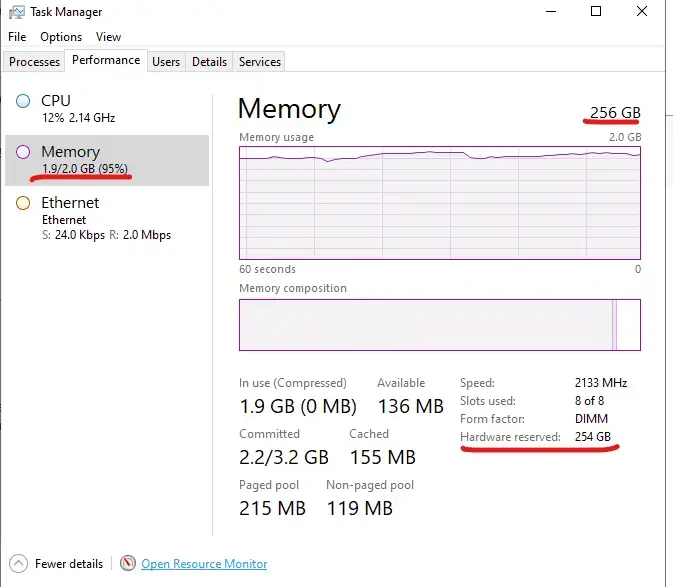673x587 pixels.
Task: Open the File menu
Action: pos(17,37)
